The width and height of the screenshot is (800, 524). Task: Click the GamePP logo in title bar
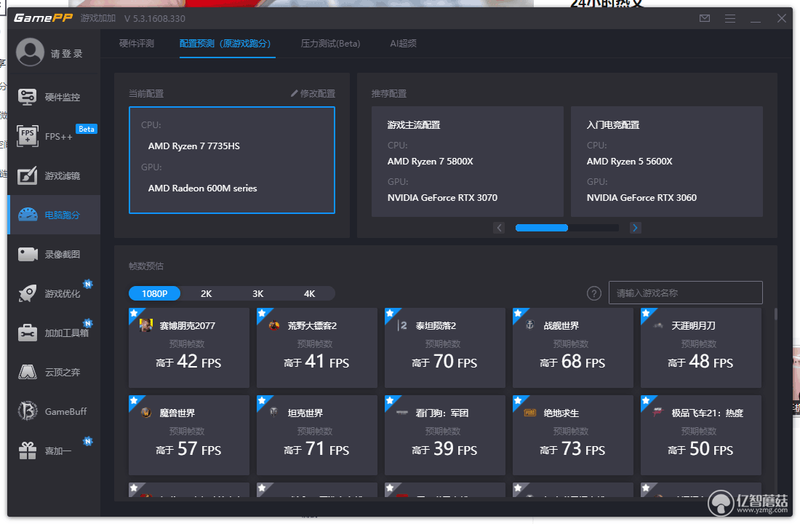(43, 18)
